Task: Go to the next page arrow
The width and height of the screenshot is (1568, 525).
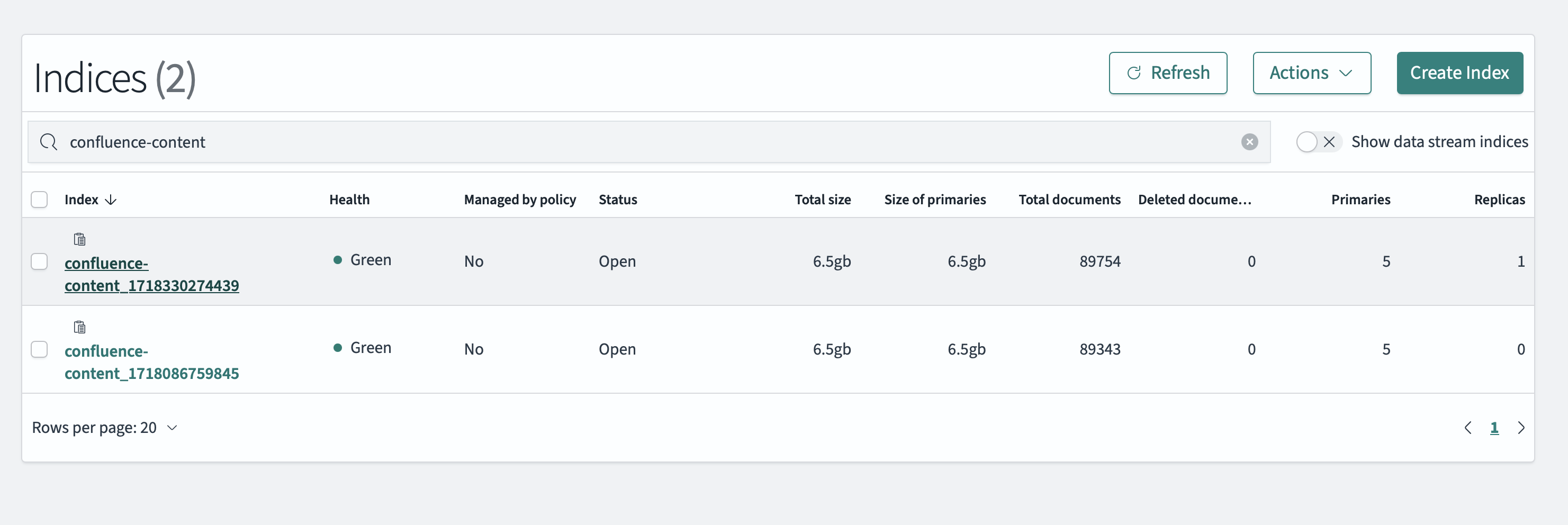Action: (x=1520, y=428)
